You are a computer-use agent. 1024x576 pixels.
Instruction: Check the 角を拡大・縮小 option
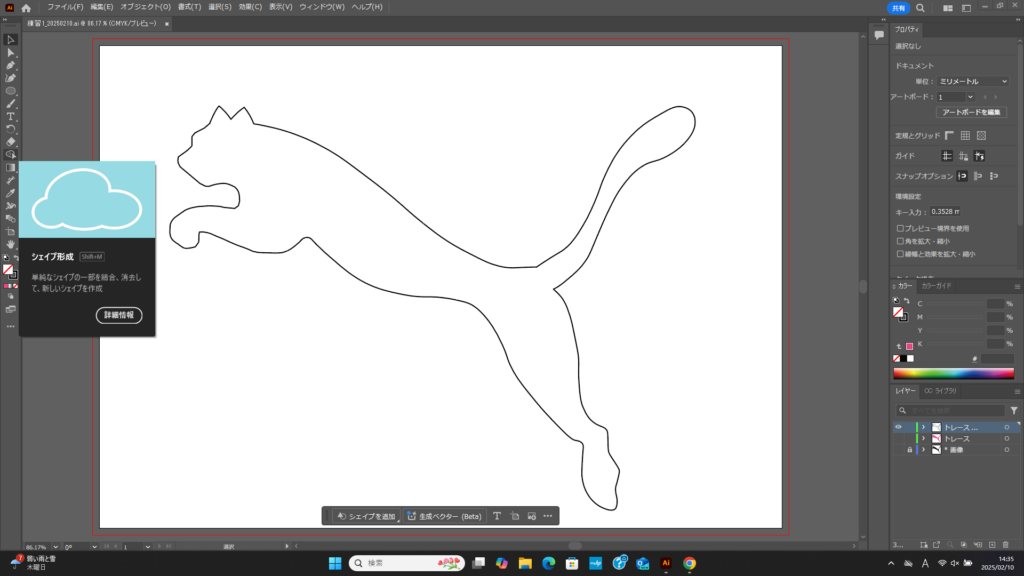coord(900,241)
